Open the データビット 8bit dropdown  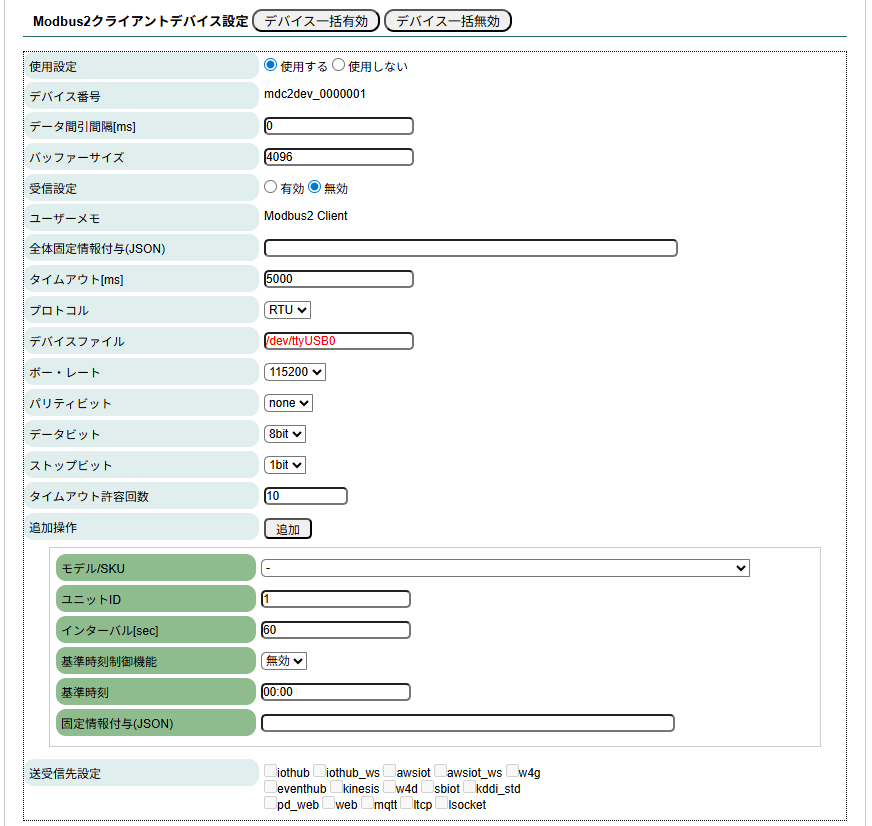(285, 434)
